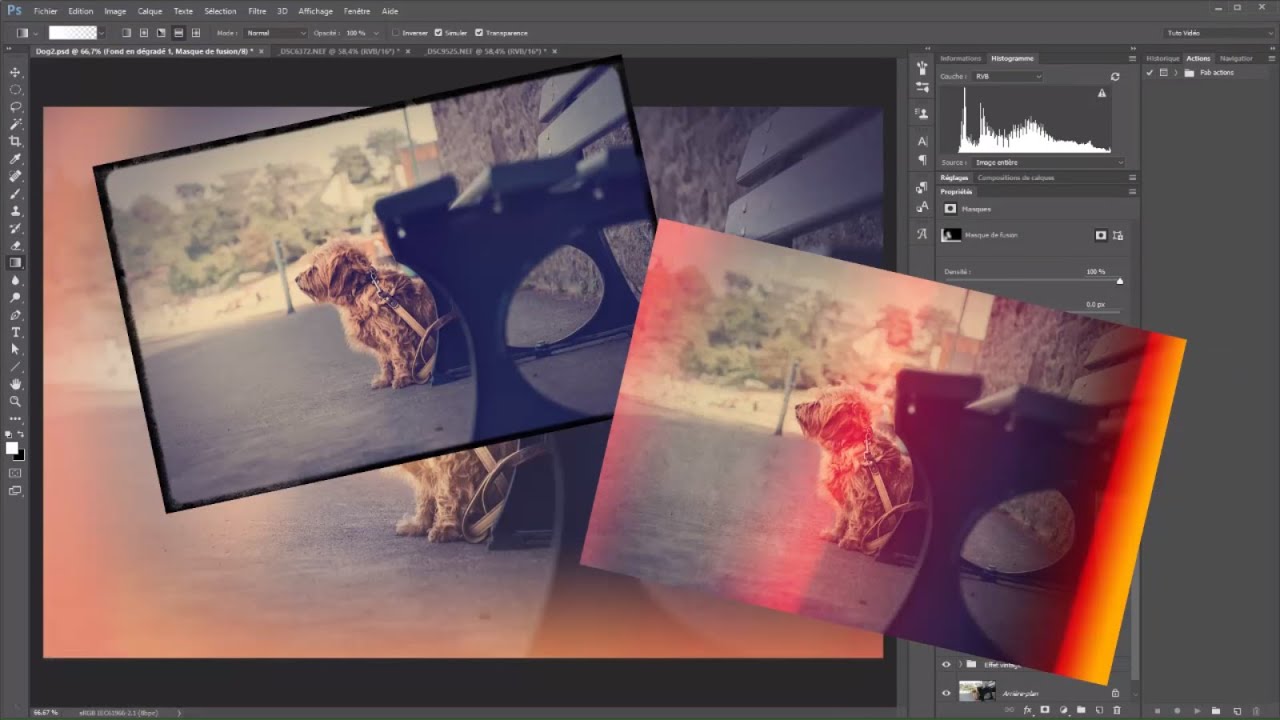Select the Brush tool
This screenshot has height=720, width=1280.
tap(15, 194)
